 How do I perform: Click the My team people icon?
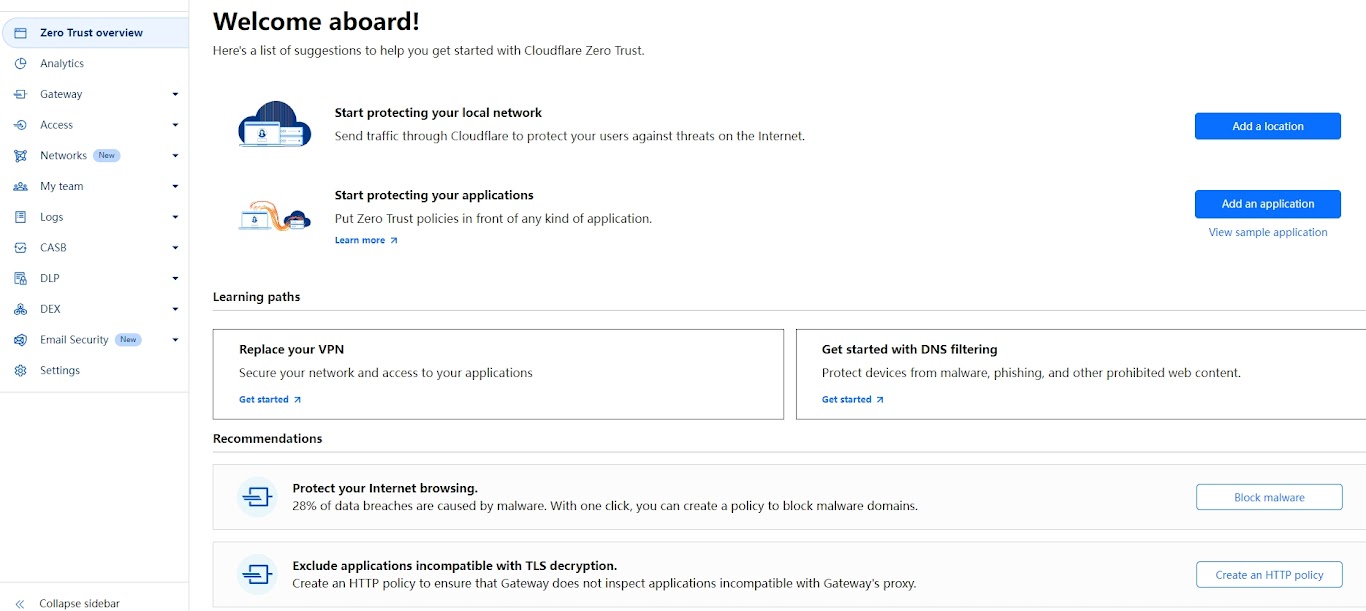click(x=20, y=187)
